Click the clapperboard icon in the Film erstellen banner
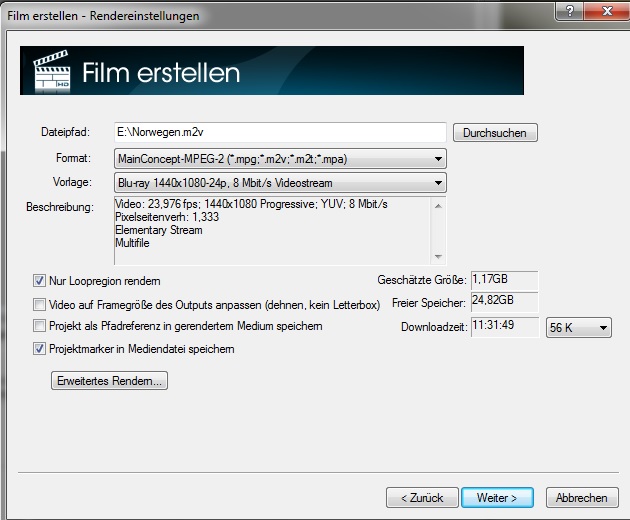630x520 pixels. (50, 72)
